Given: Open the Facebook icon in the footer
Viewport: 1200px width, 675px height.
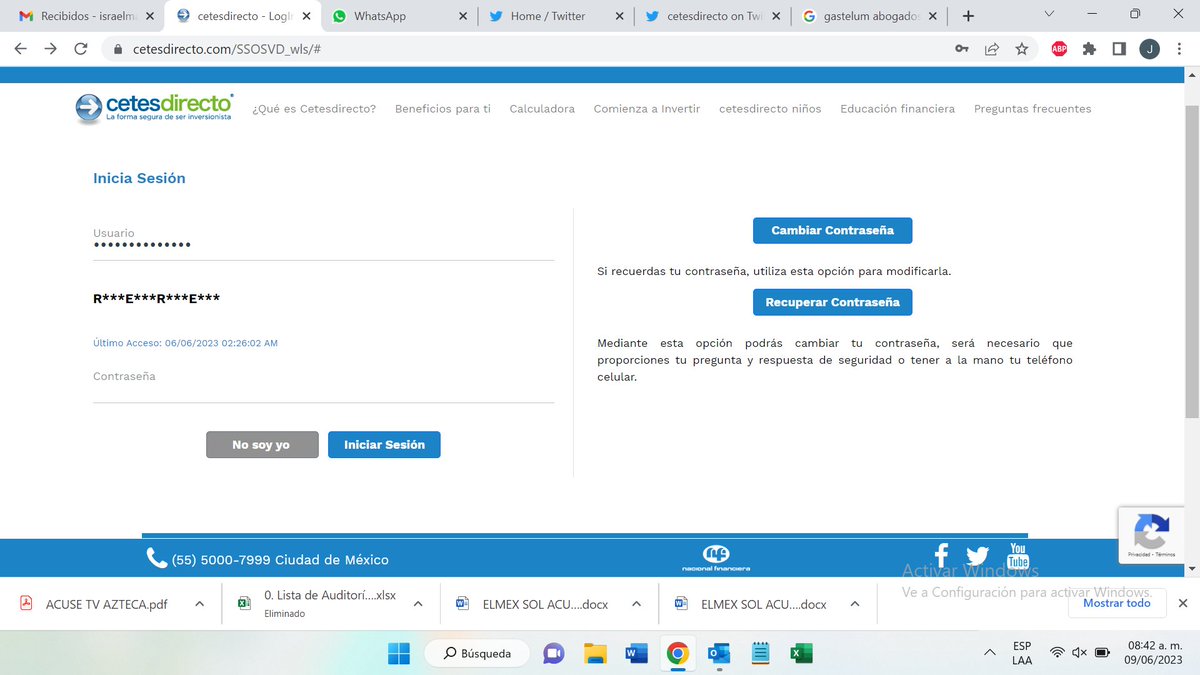Looking at the screenshot, I should pyautogui.click(x=941, y=556).
